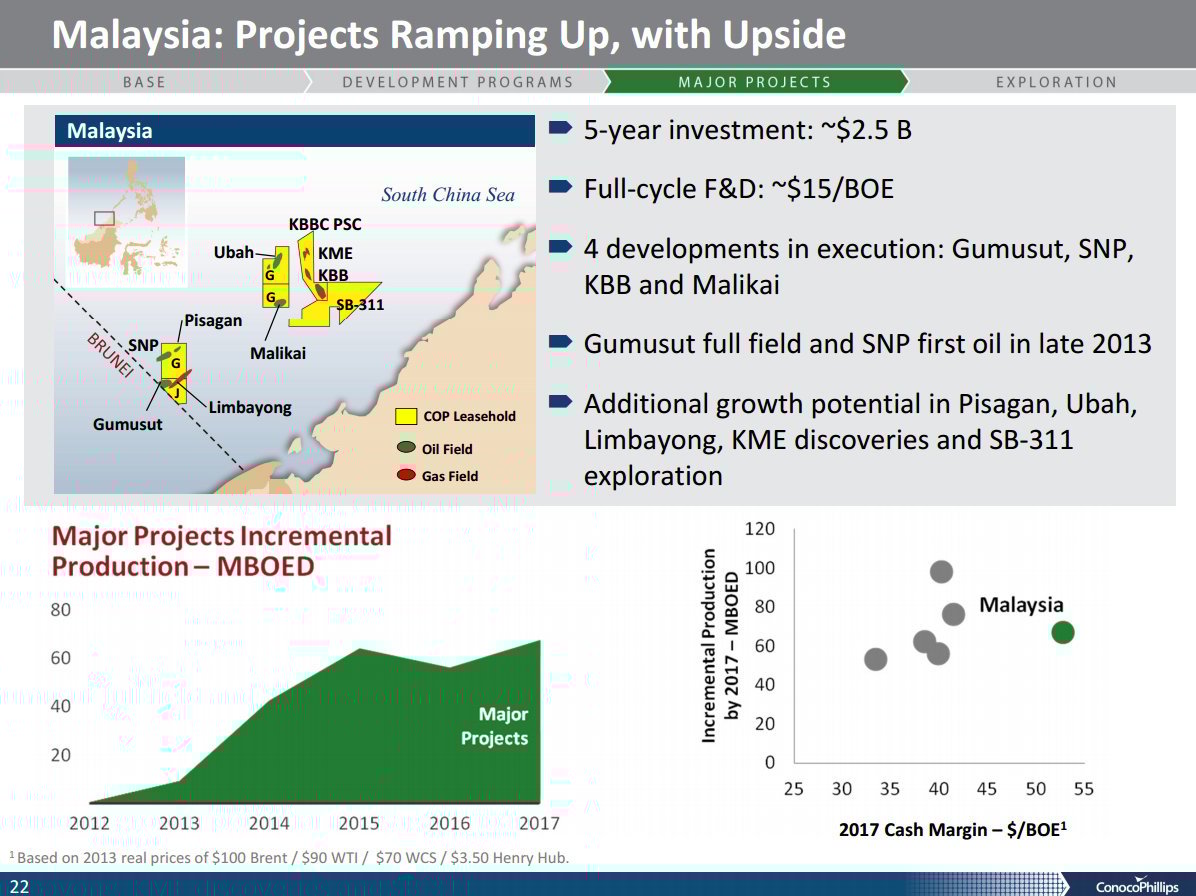Select the yellow COP Leasehold swatch
This screenshot has height=896, width=1196.
pos(406,416)
